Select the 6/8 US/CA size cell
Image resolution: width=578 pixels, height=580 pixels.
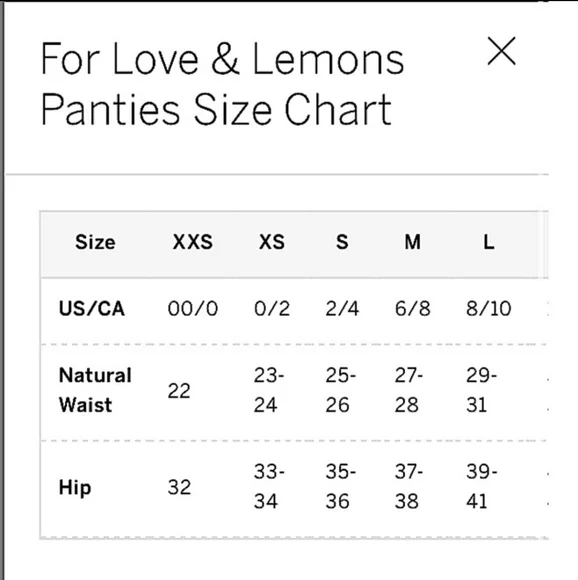412,308
